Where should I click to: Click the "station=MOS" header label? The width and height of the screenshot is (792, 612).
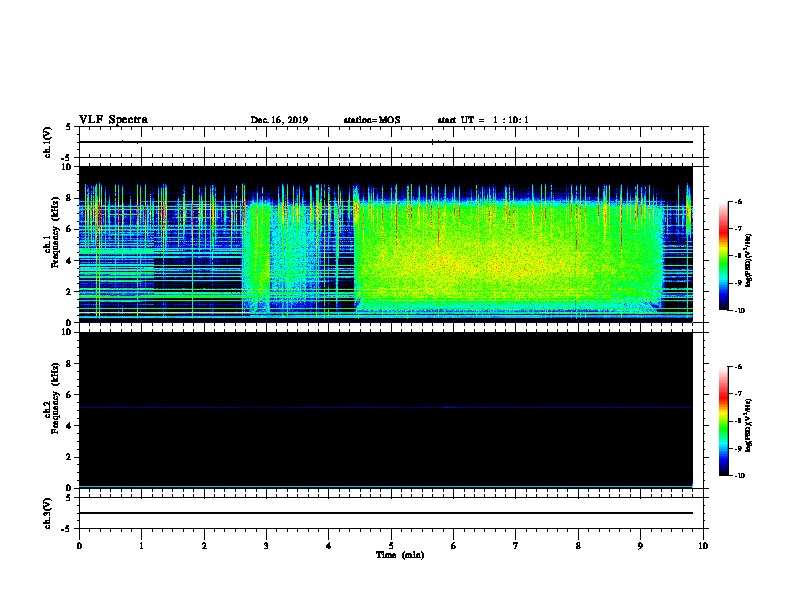(372, 120)
